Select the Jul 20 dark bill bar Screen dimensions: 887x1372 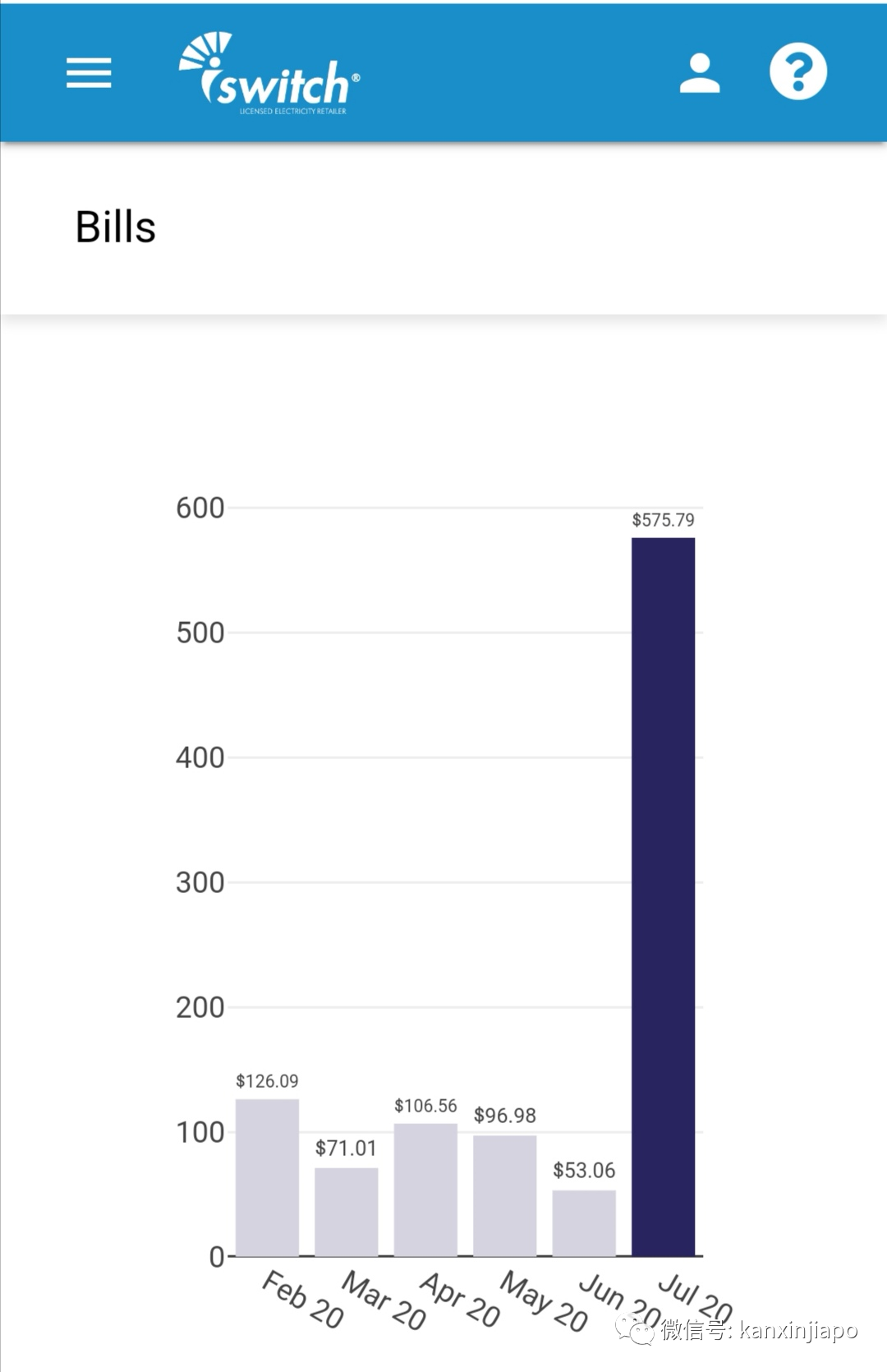663,895
